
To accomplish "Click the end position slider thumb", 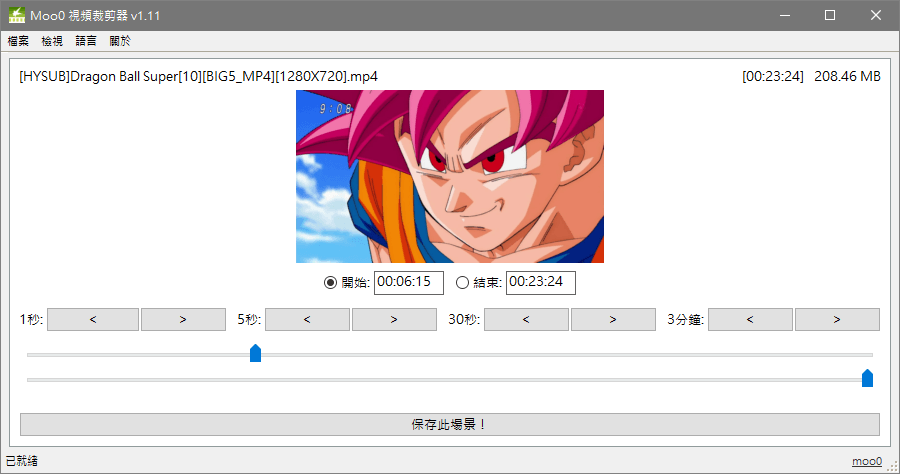I will [x=867, y=378].
